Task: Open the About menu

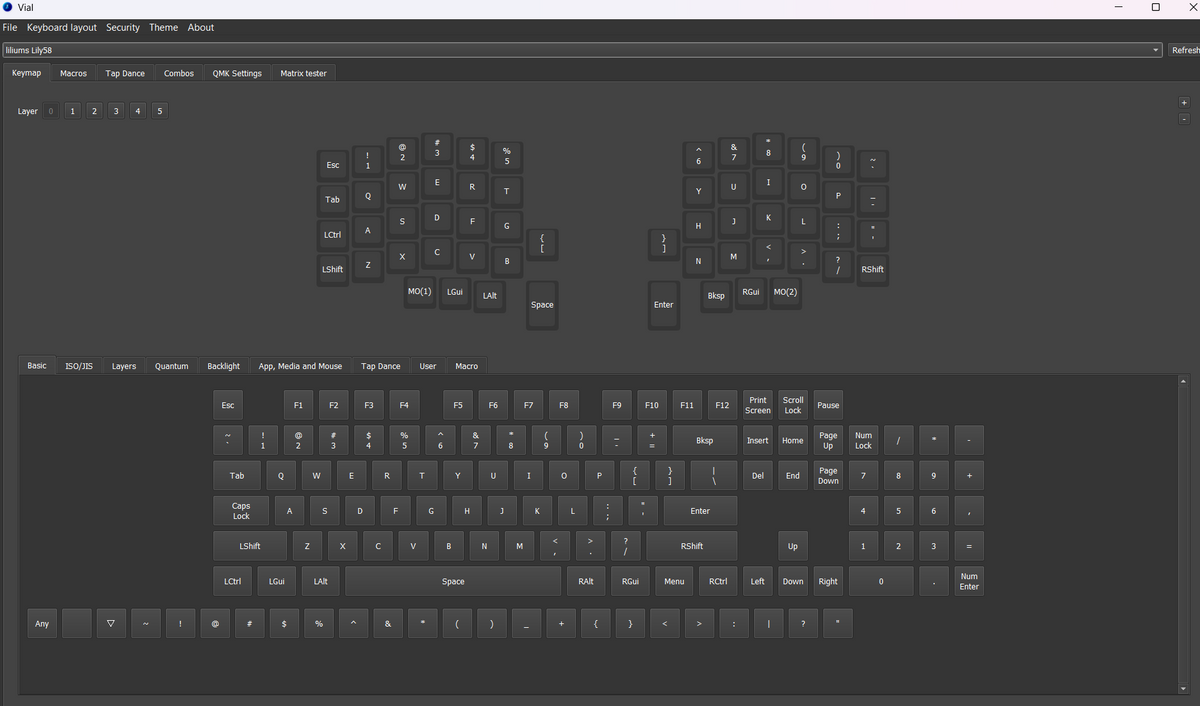Action: coord(201,28)
